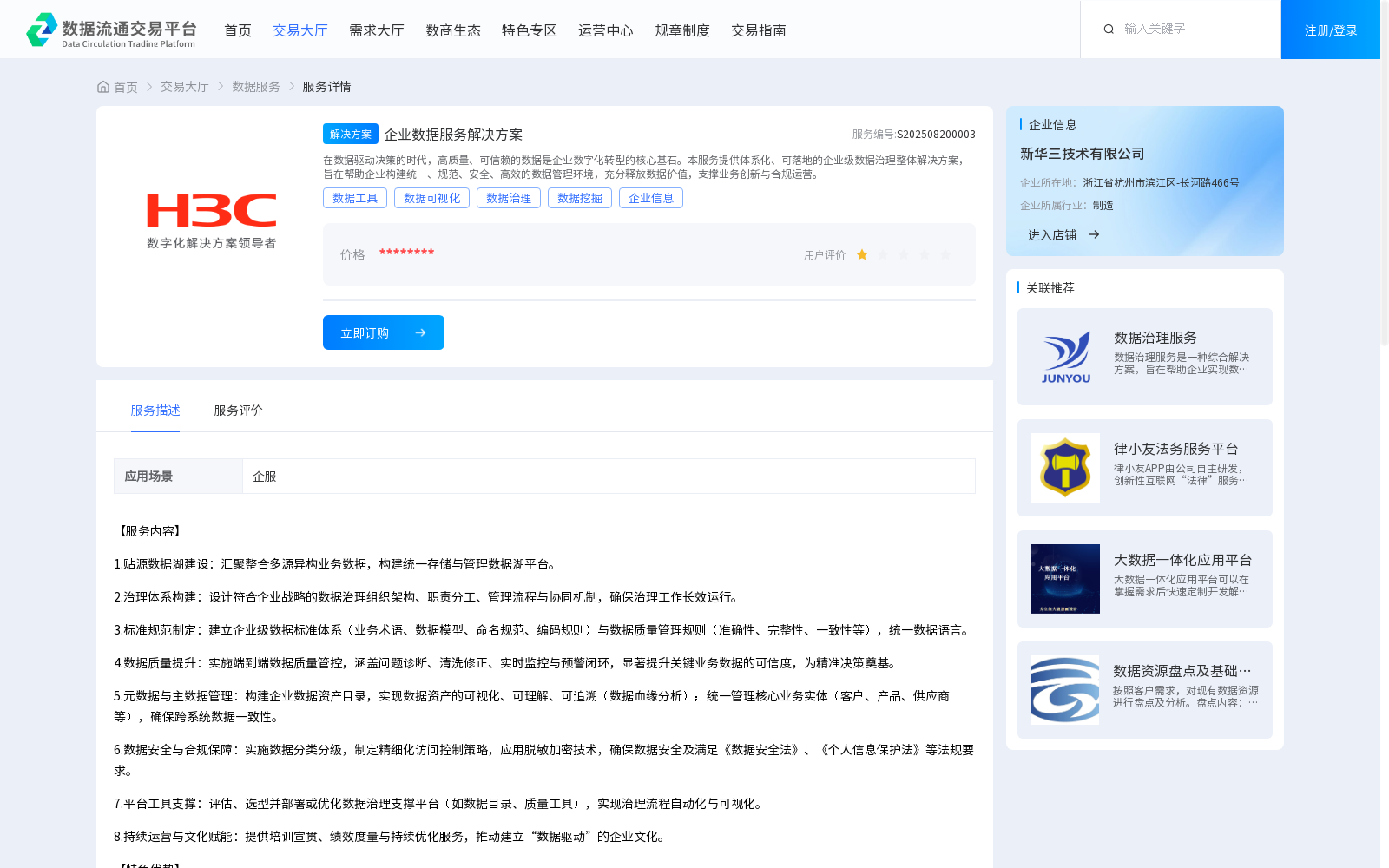The height and width of the screenshot is (868, 1389).
Task: Click the 立即订购 button
Action: pos(384,332)
